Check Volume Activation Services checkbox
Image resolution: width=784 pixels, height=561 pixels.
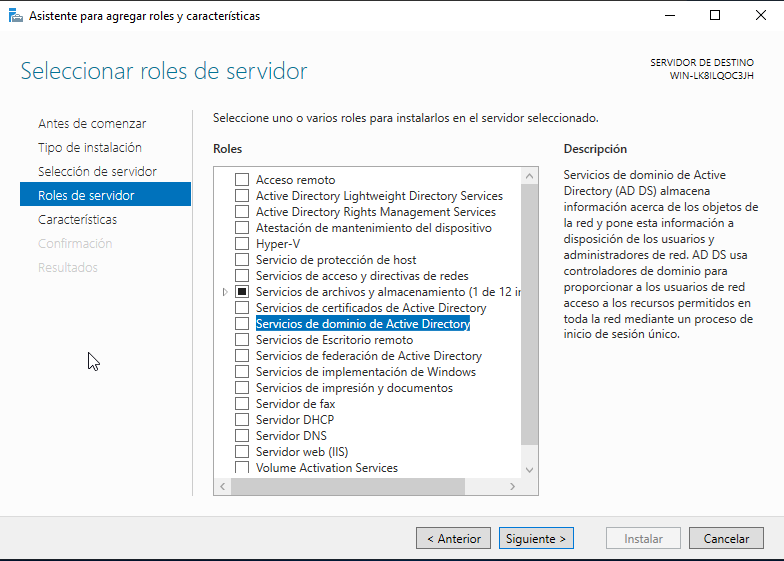click(242, 468)
